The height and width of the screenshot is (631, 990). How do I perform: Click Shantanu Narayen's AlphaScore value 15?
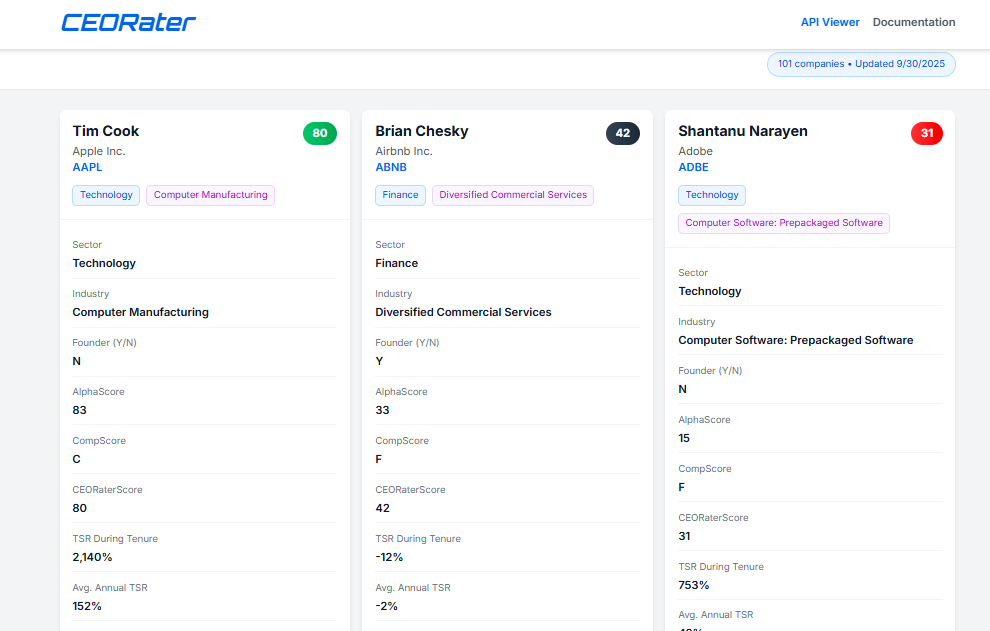pos(684,438)
